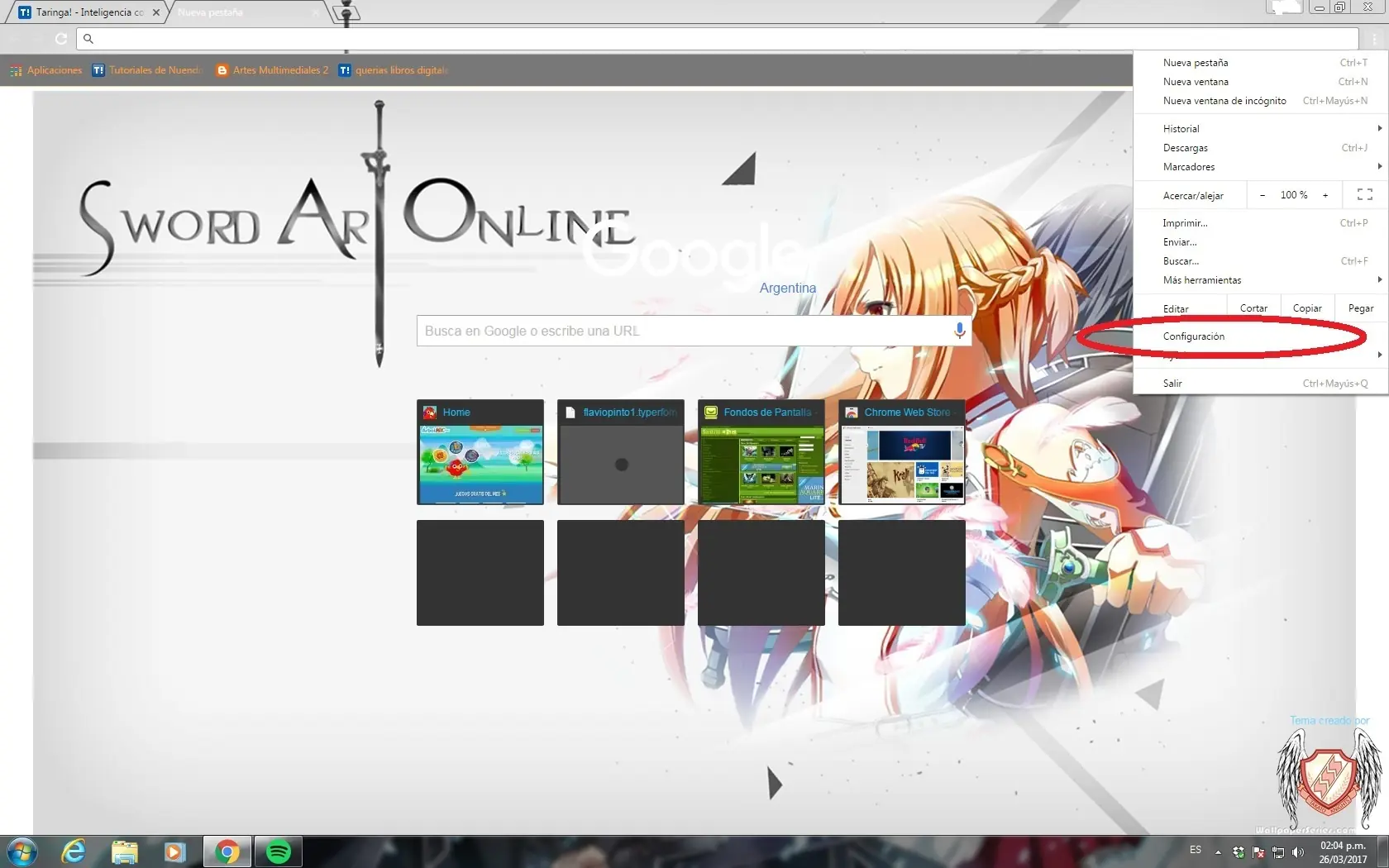This screenshot has width=1389, height=868.
Task: Open Windows Explorer from the taskbar
Action: tap(124, 851)
